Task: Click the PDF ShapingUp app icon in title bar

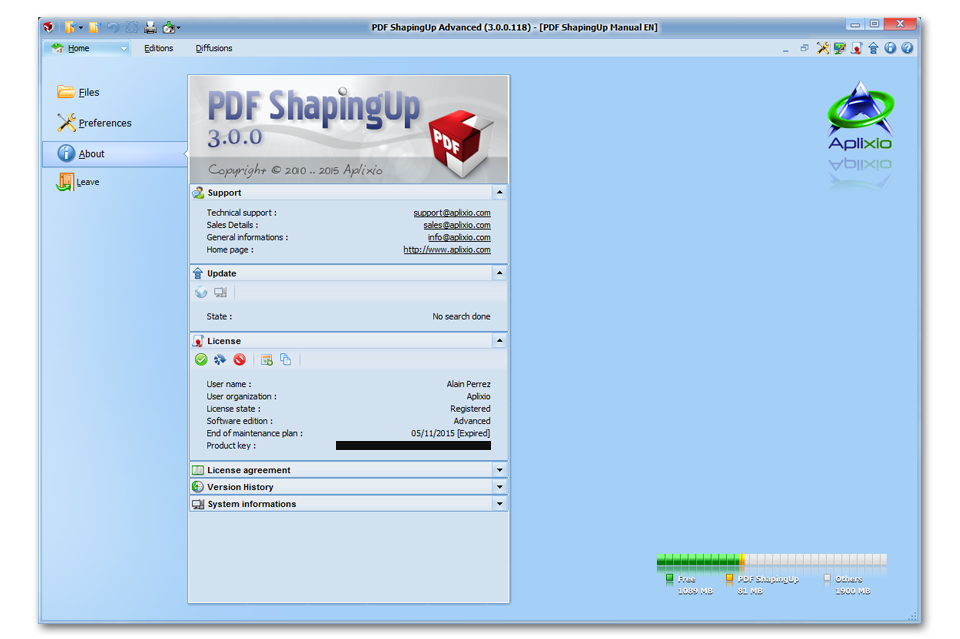Action: [48, 27]
